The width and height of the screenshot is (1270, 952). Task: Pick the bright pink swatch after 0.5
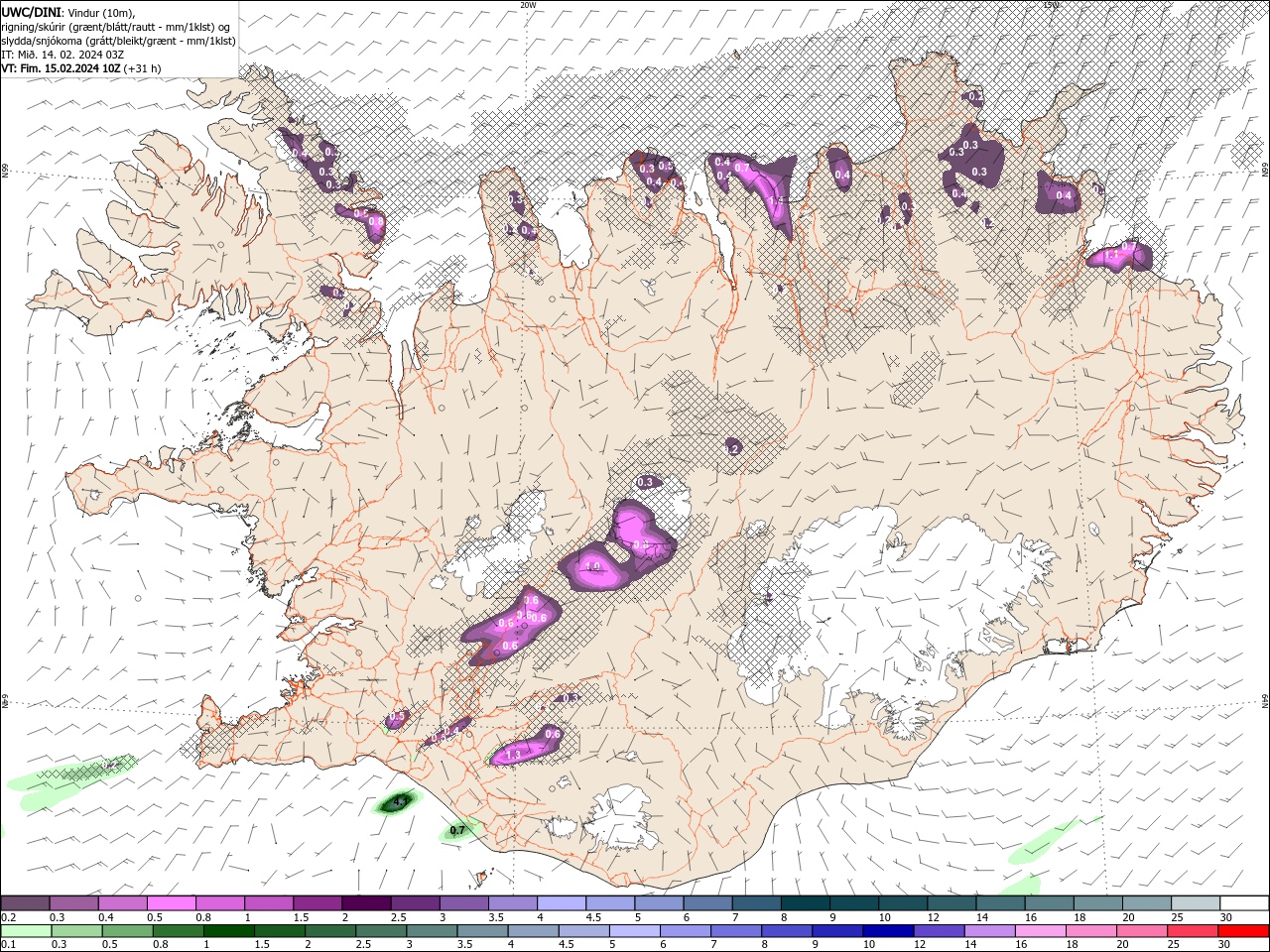pos(171,903)
